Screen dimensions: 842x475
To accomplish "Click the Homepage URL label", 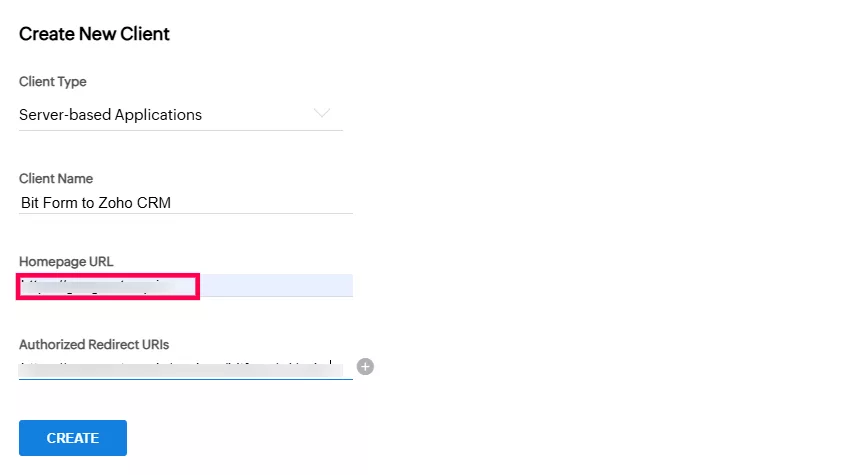I will coord(66,262).
